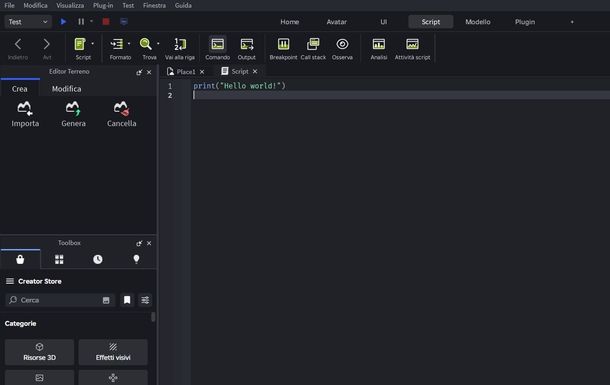Open the File menu
610x385 pixels.
click(x=9, y=5)
